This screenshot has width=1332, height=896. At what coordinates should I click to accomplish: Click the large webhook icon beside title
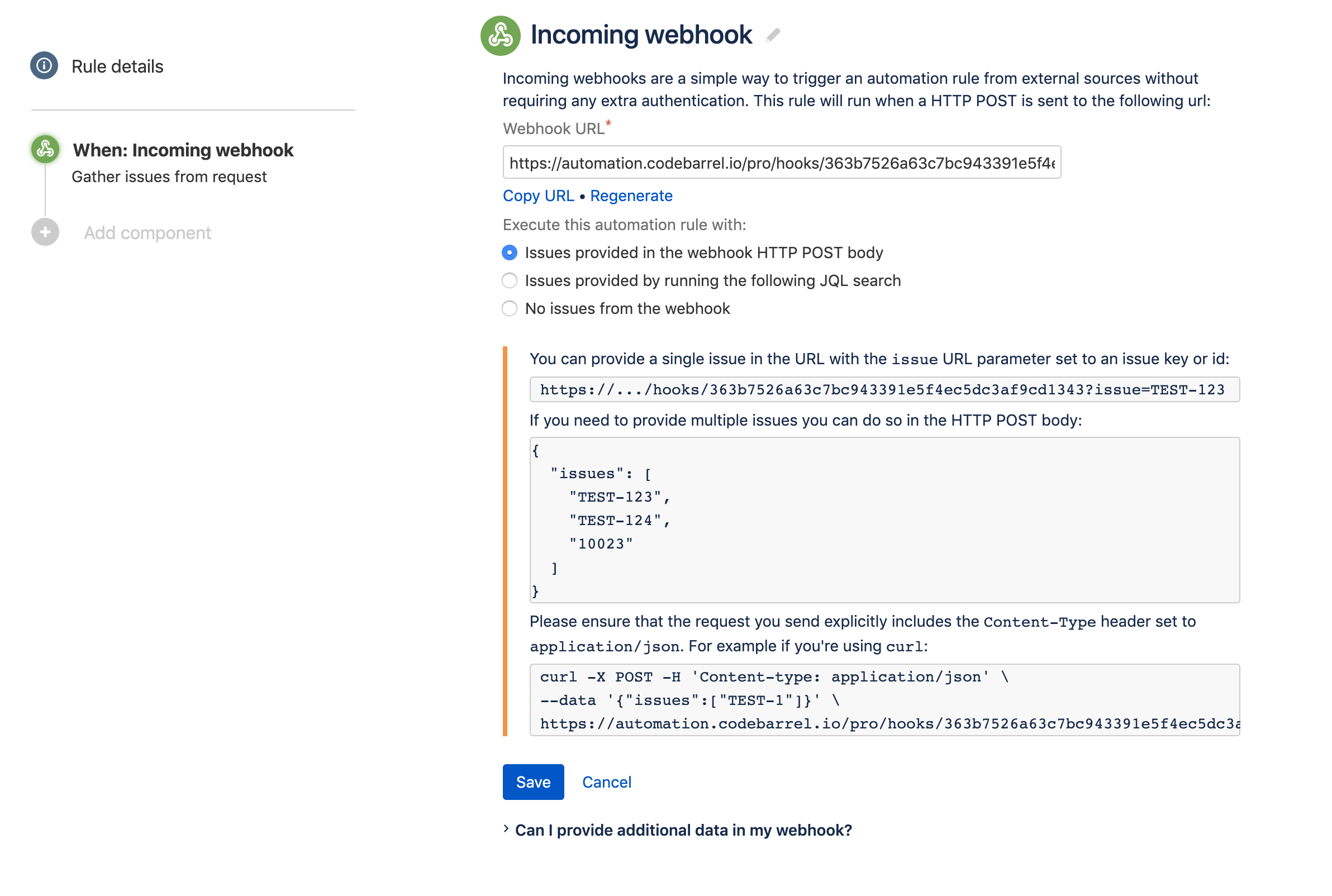pyautogui.click(x=500, y=35)
